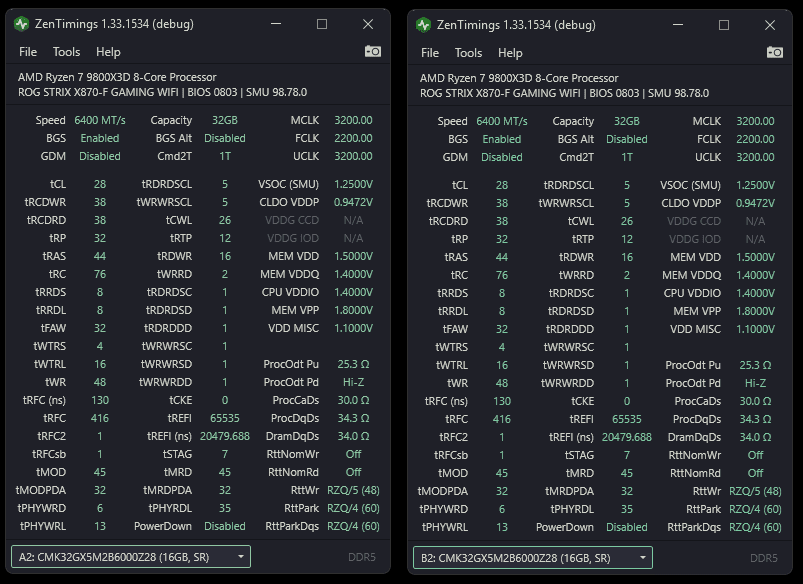Click the DDR5 label in right window
The height and width of the screenshot is (584, 803).
pyautogui.click(x=764, y=558)
